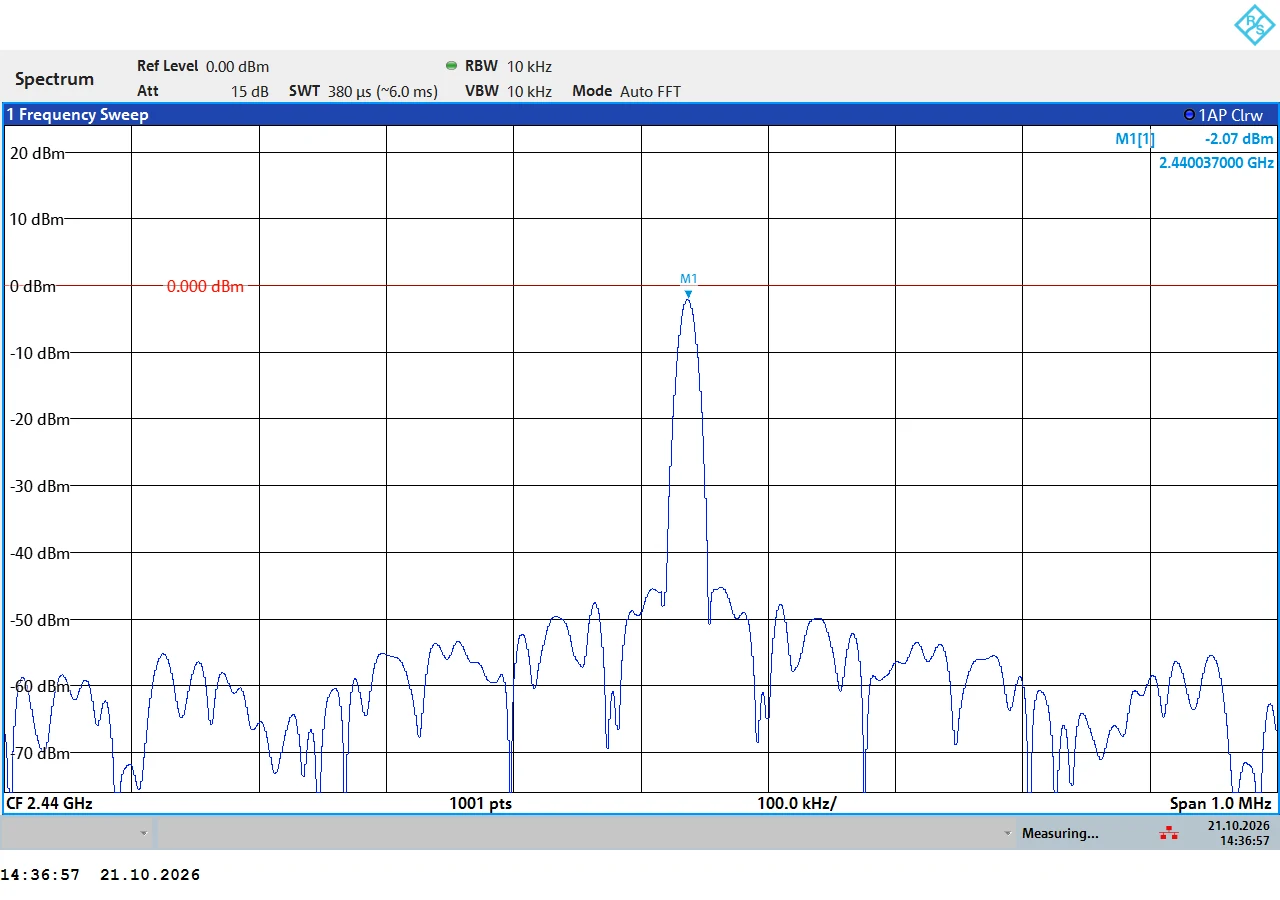1280x900 pixels.
Task: Click the -40 dBm axis label
Action: (x=39, y=553)
